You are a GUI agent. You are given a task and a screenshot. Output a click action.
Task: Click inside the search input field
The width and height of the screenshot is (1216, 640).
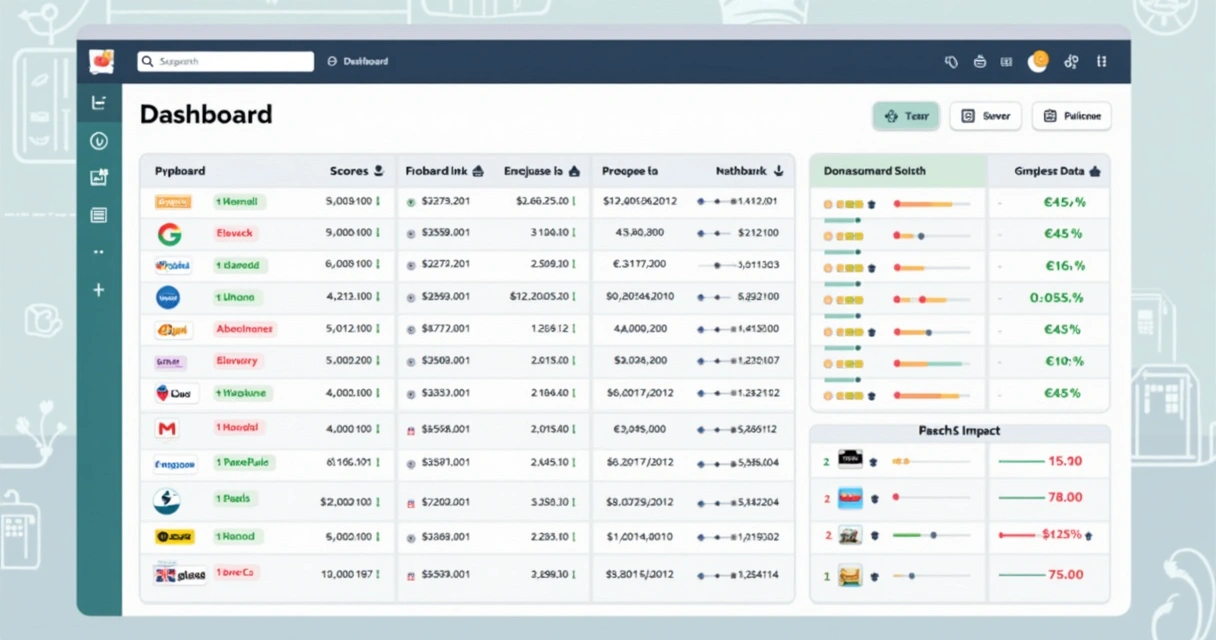[x=225, y=60]
